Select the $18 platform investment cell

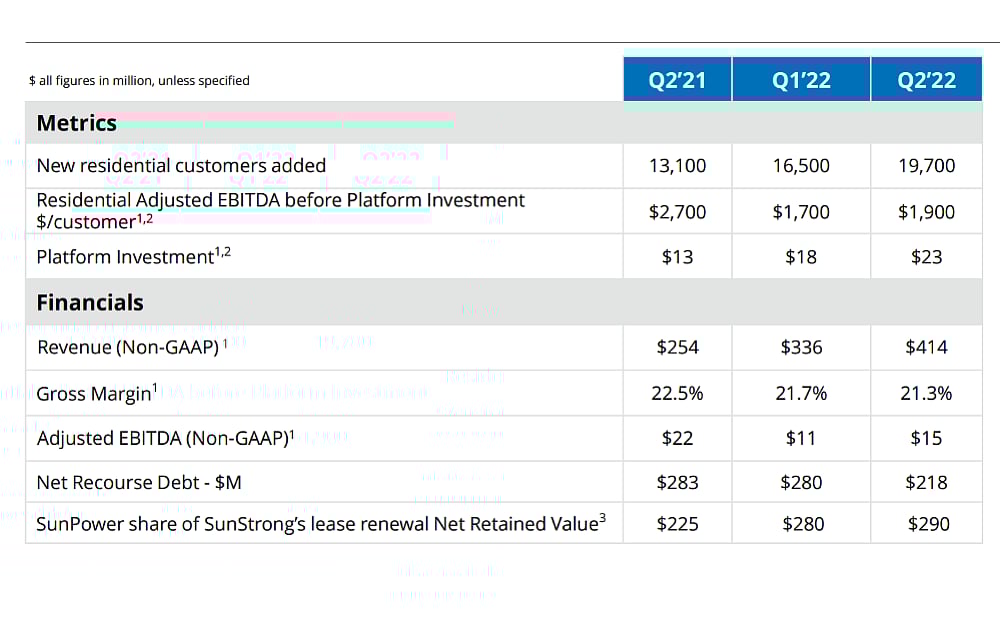coord(801,257)
